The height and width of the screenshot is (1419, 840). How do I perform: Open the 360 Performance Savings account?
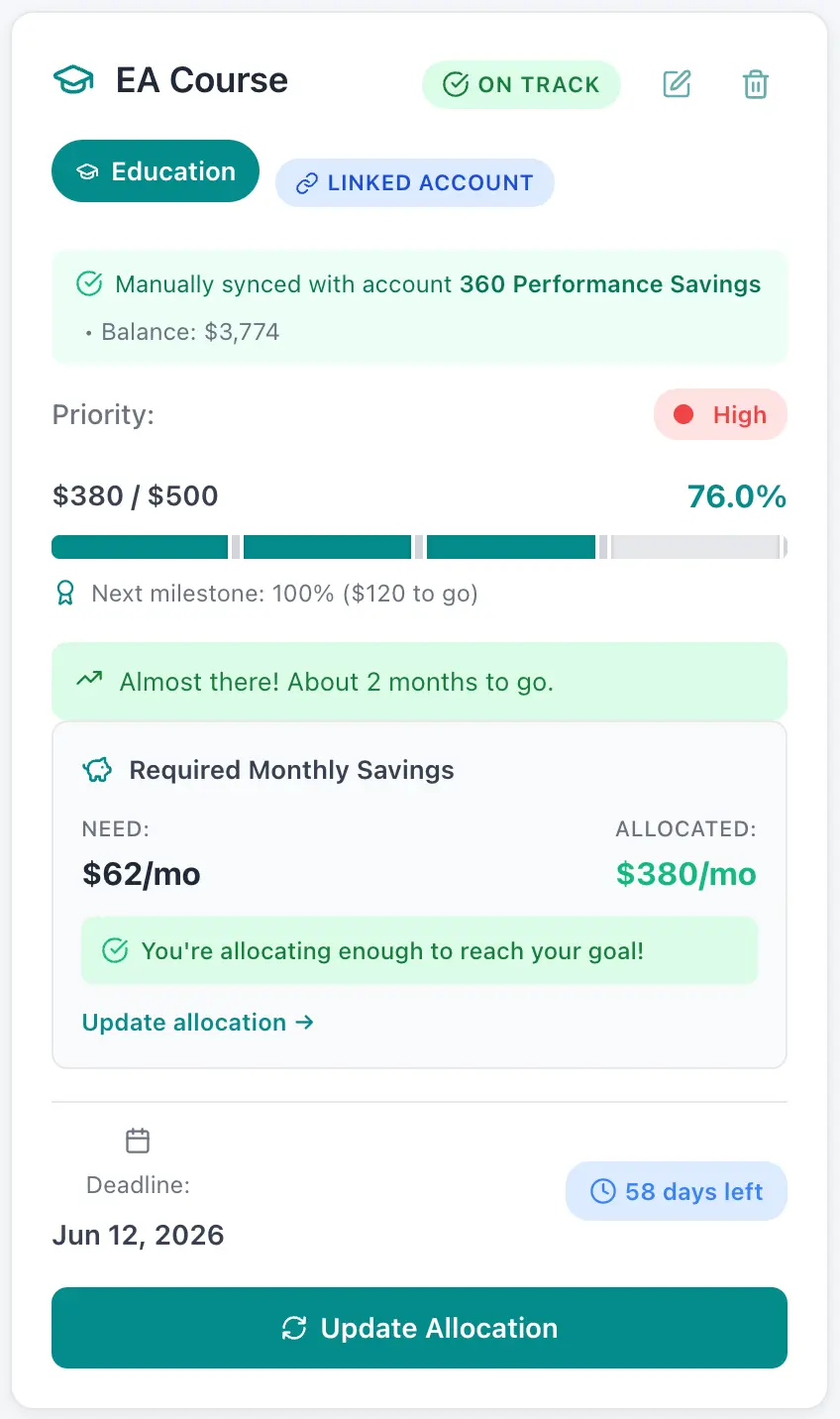[608, 283]
